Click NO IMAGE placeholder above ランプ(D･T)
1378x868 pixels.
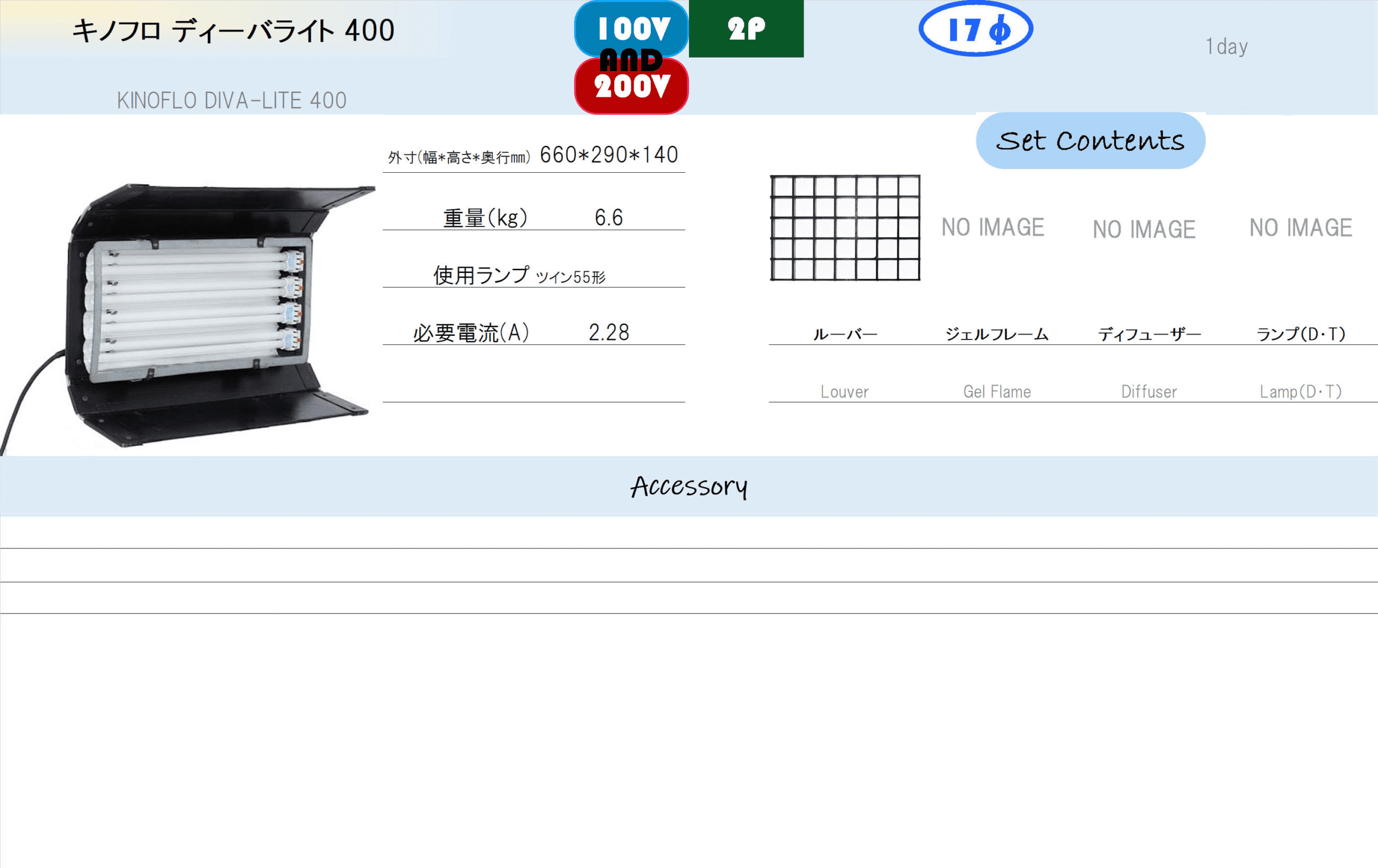click(x=1300, y=228)
